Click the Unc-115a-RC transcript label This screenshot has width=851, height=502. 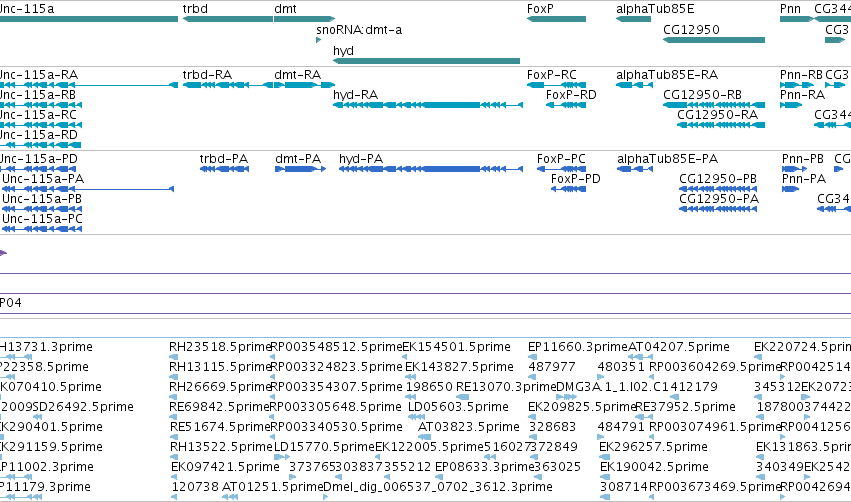[38, 115]
